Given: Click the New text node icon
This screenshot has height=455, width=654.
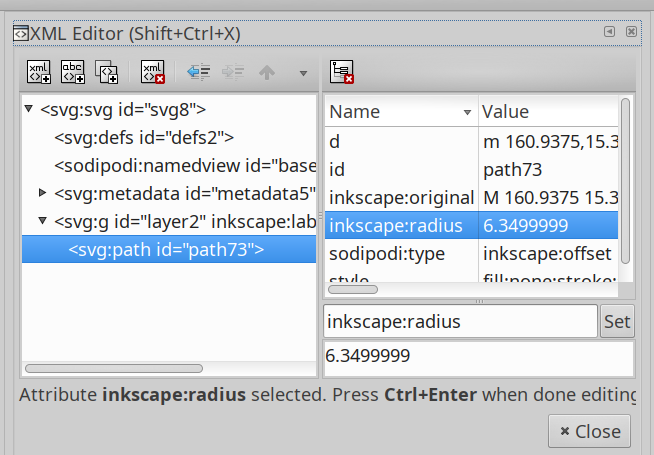Looking at the screenshot, I should pyautogui.click(x=73, y=71).
